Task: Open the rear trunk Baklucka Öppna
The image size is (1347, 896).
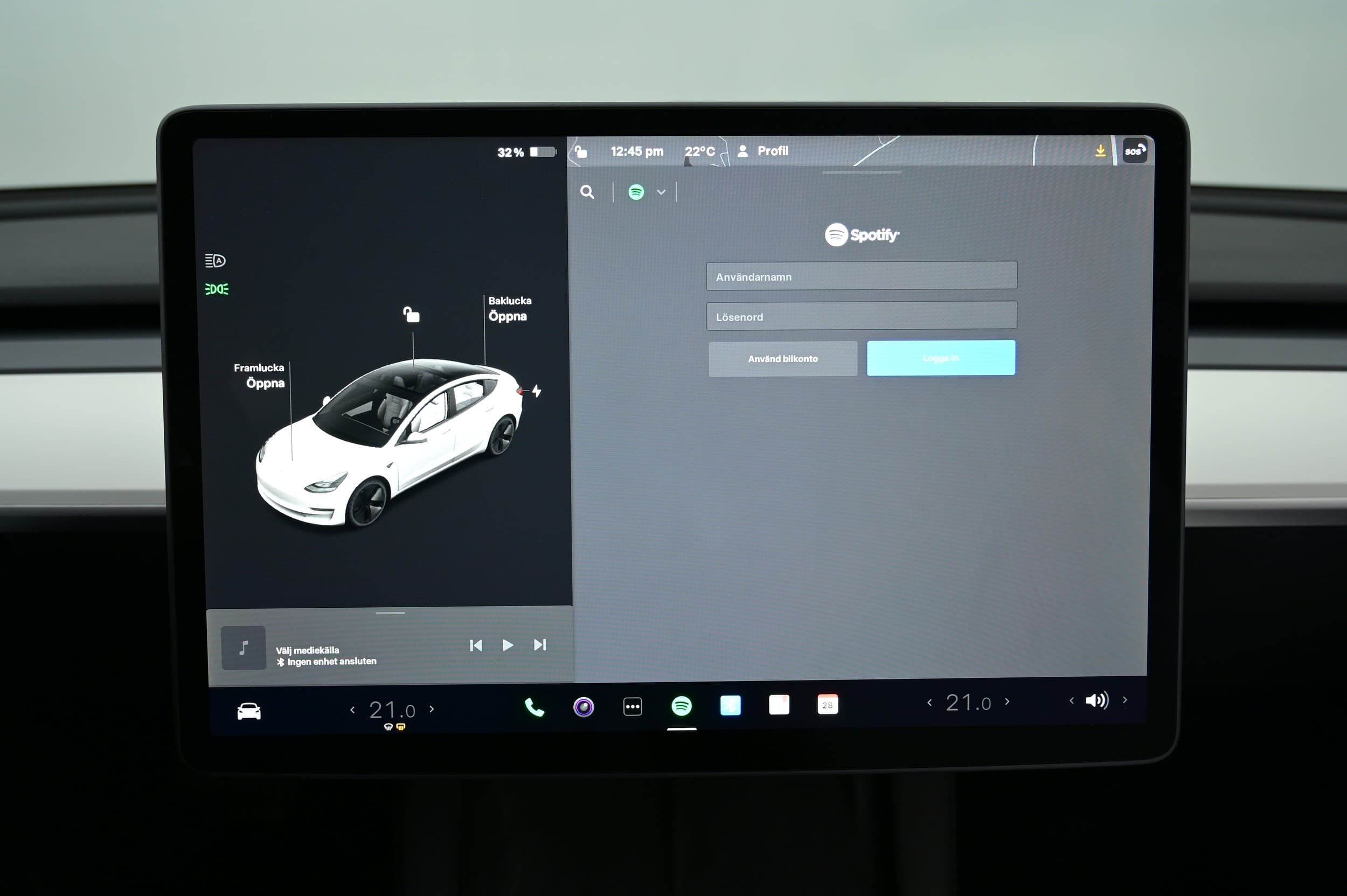Action: pos(510,309)
